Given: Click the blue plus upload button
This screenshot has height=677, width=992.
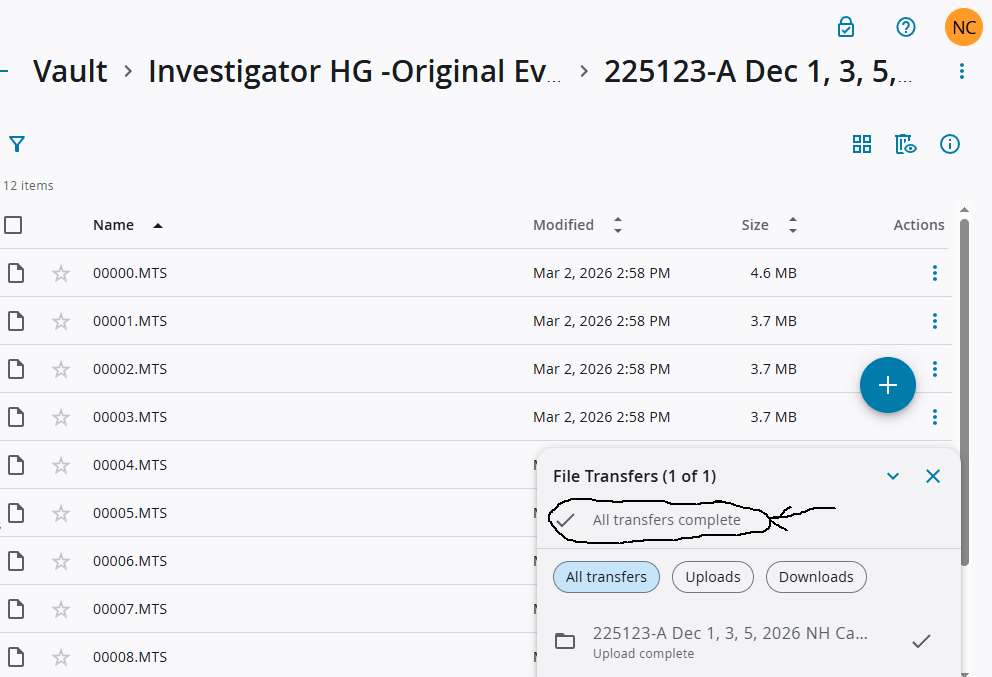Looking at the screenshot, I should coord(887,385).
